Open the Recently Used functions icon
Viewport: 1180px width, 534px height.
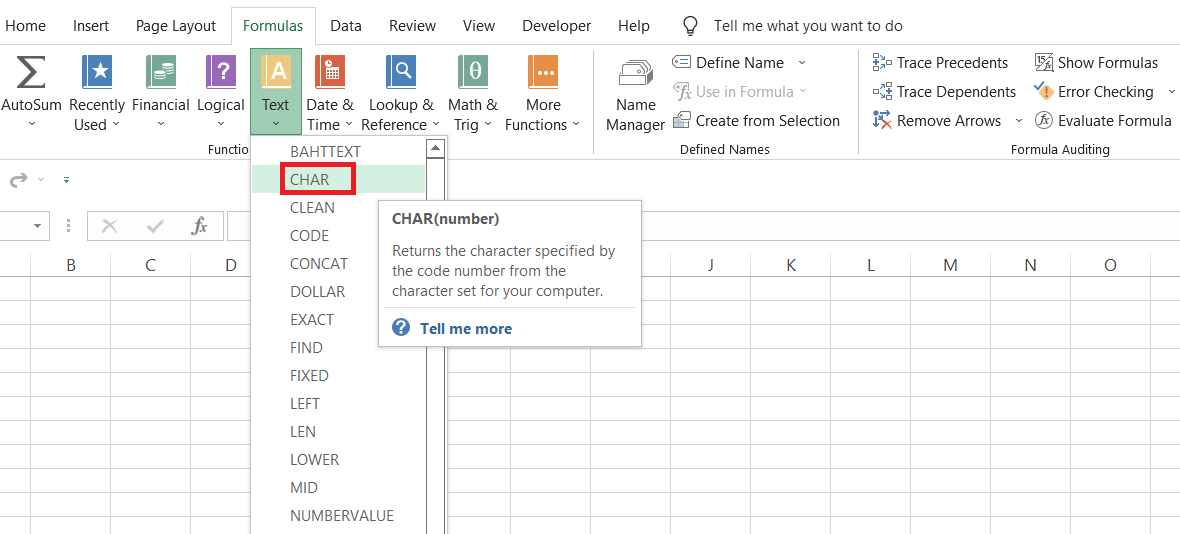(97, 73)
